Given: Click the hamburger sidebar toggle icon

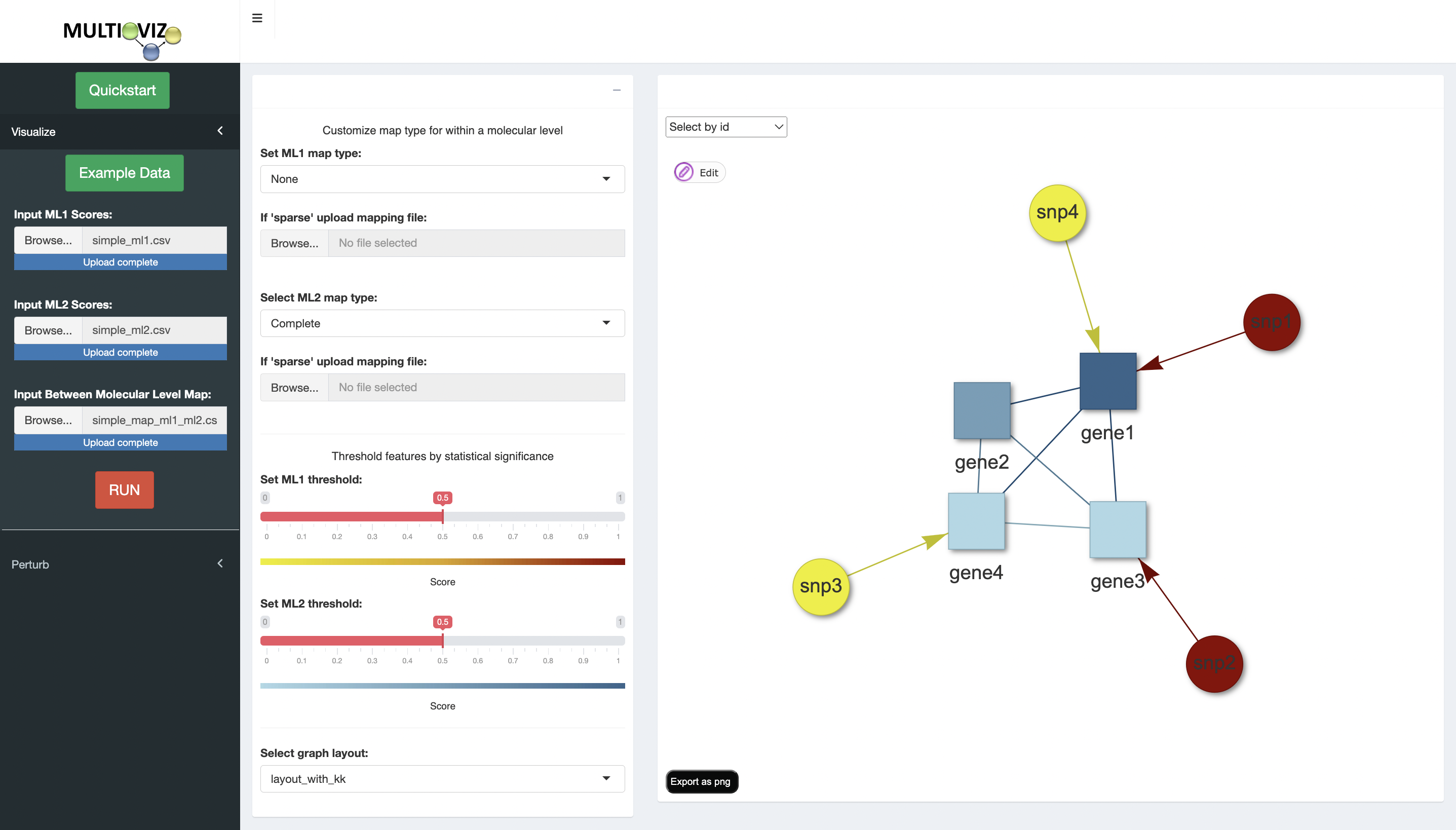Looking at the screenshot, I should (257, 18).
